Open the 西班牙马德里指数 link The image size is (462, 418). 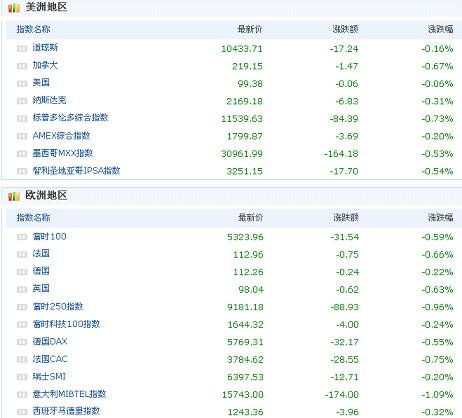coord(66,411)
